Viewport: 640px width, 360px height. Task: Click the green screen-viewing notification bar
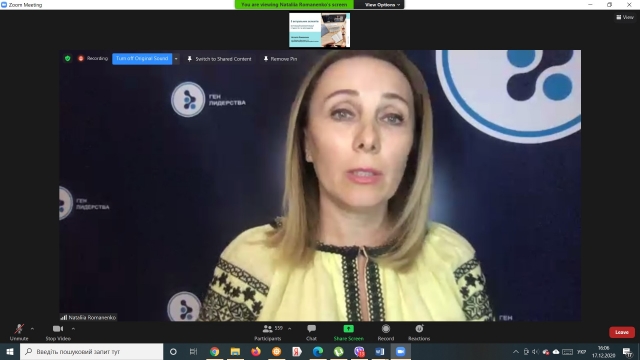coord(294,4)
